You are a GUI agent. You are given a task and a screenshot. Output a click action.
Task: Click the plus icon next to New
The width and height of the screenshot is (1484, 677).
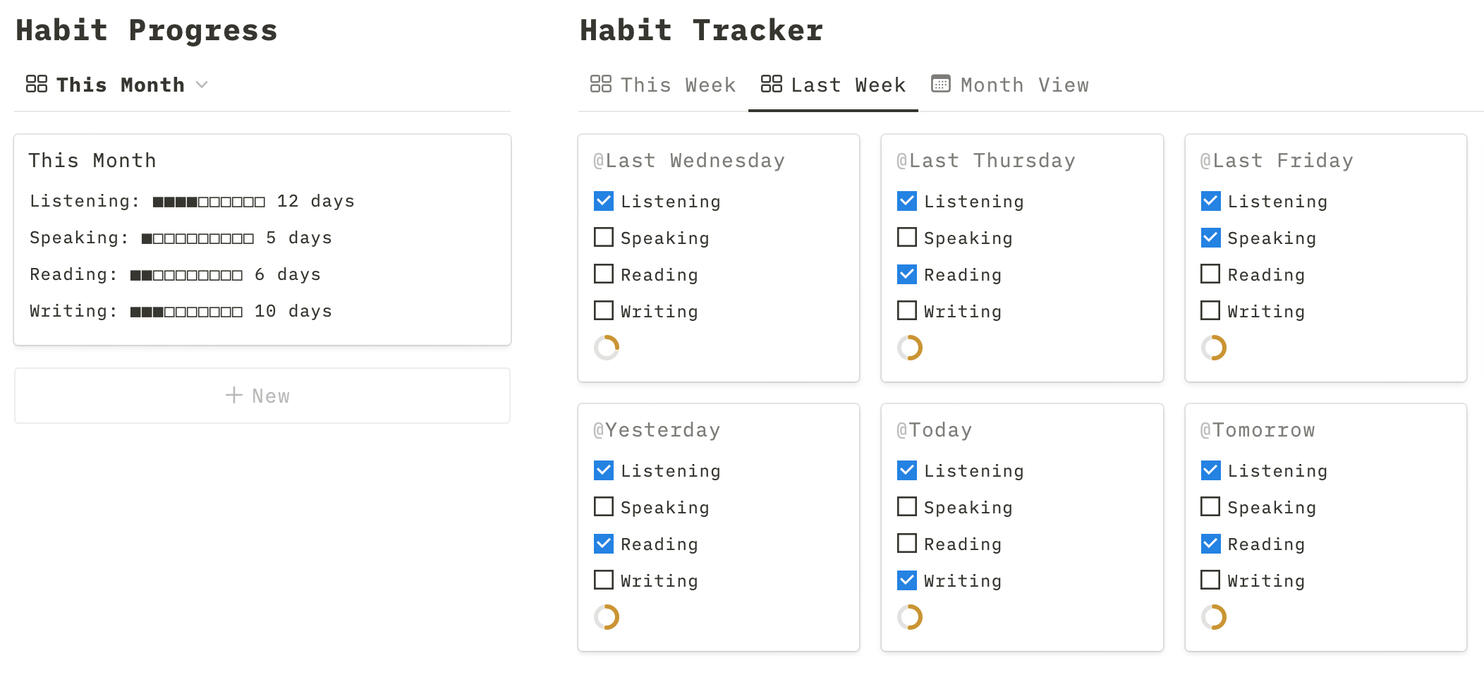pyautogui.click(x=234, y=396)
